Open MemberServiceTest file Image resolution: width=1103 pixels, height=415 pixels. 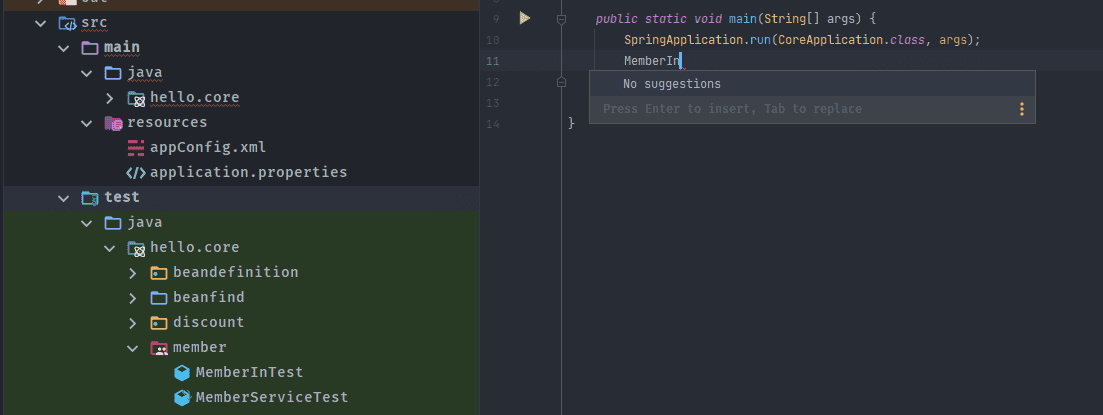pyautogui.click(x=271, y=397)
